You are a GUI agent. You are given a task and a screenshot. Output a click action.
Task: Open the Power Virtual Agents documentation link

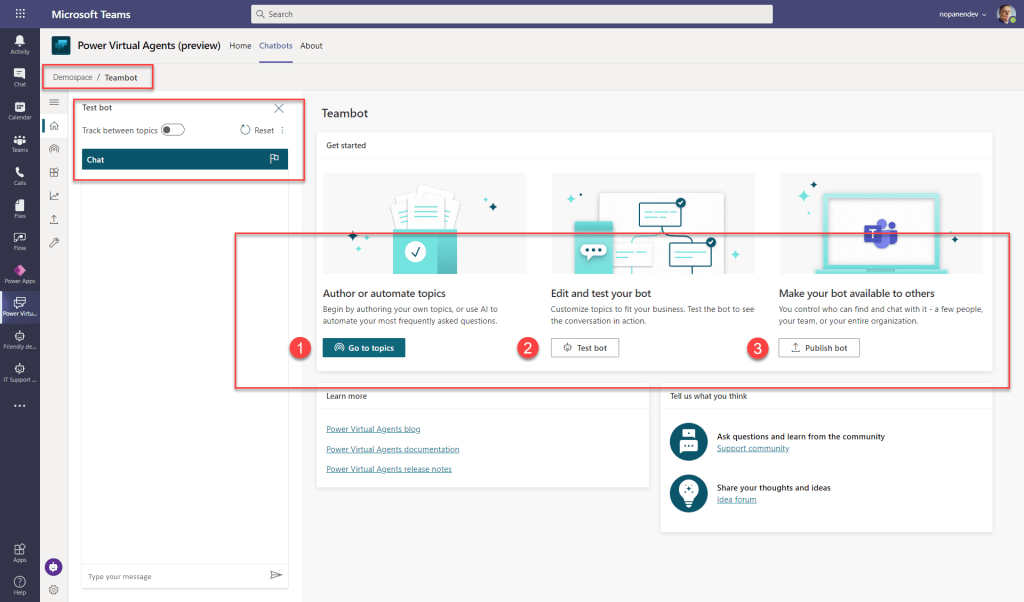[392, 449]
